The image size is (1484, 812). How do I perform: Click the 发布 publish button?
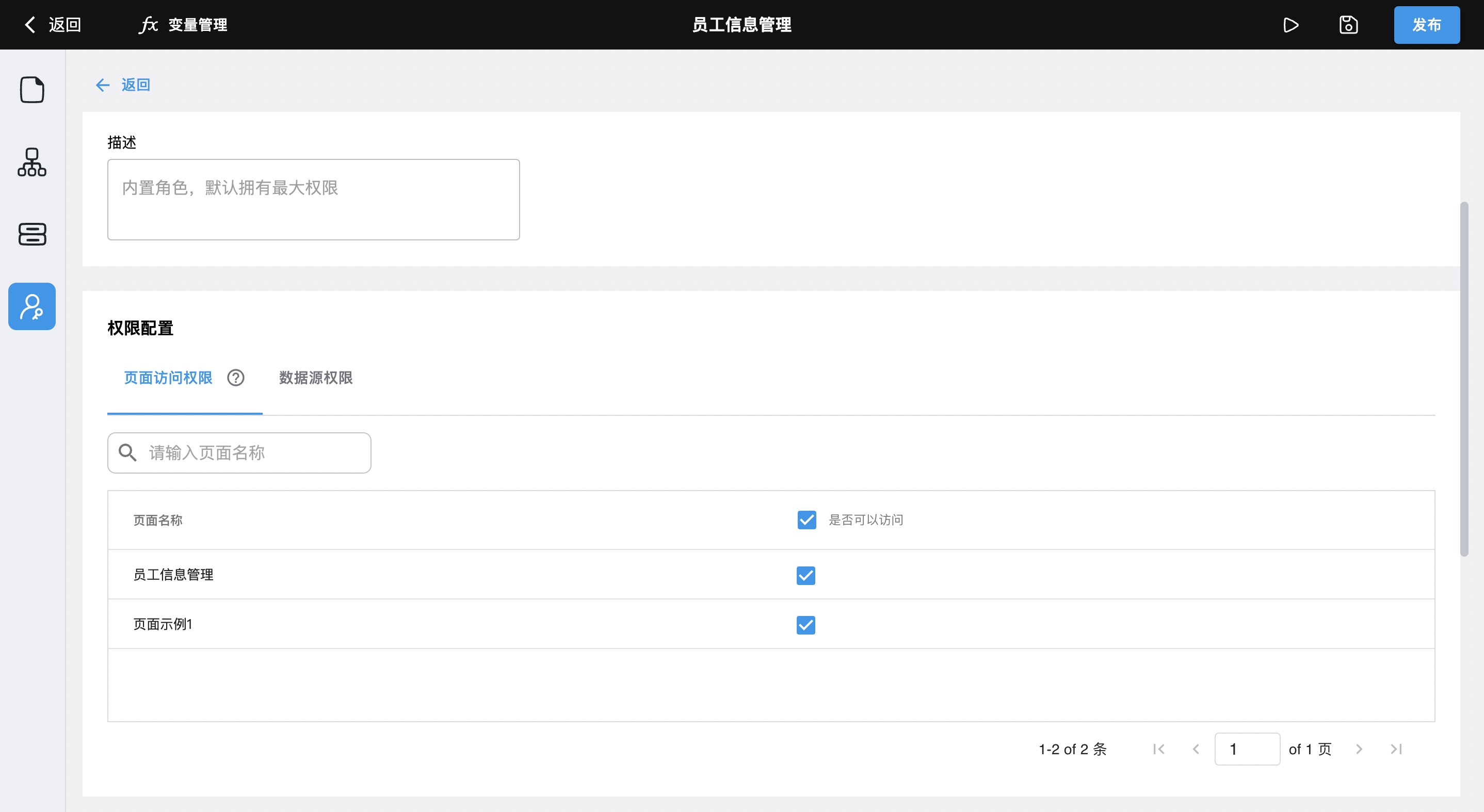point(1426,25)
